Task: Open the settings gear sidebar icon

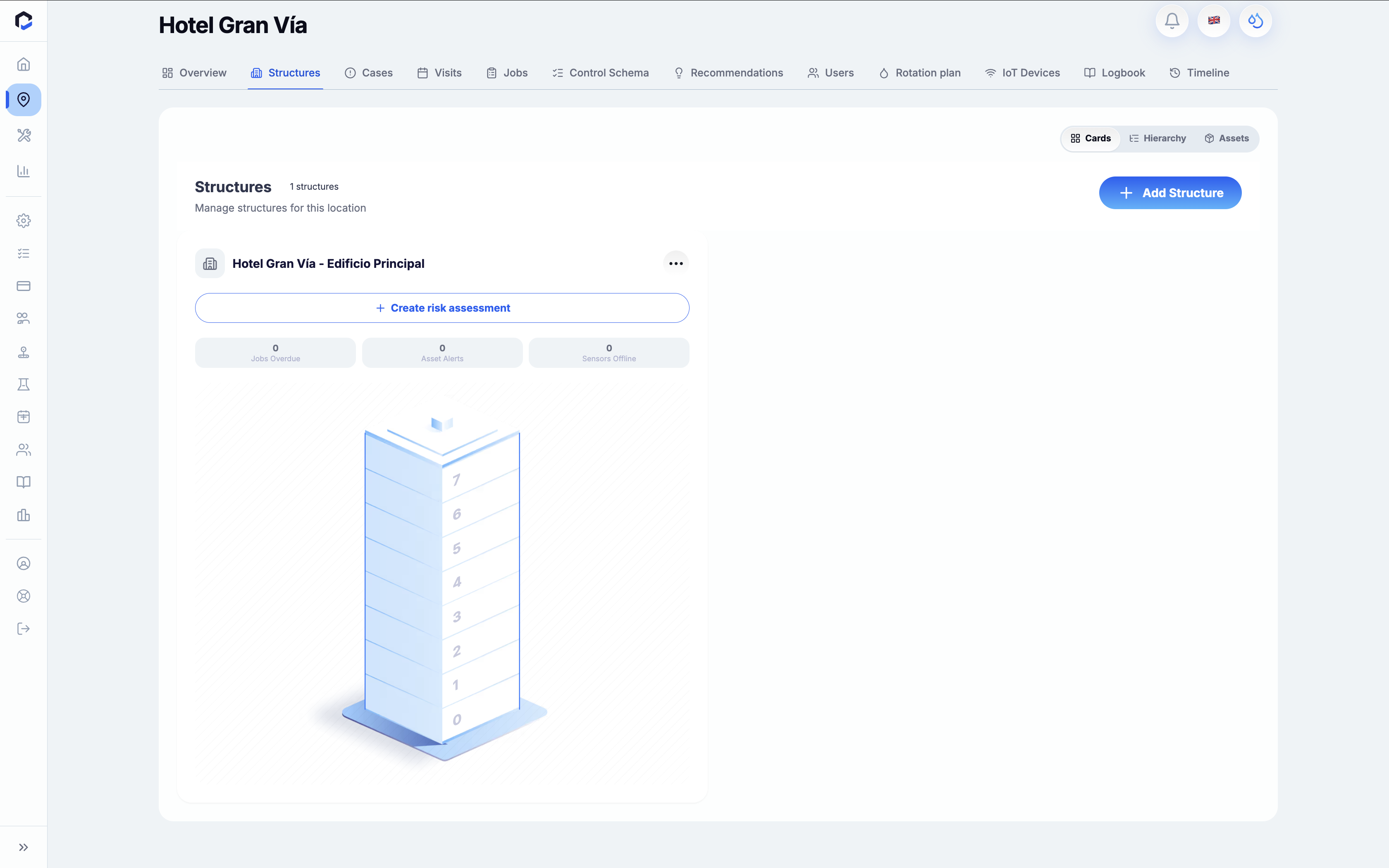Action: coord(24,220)
